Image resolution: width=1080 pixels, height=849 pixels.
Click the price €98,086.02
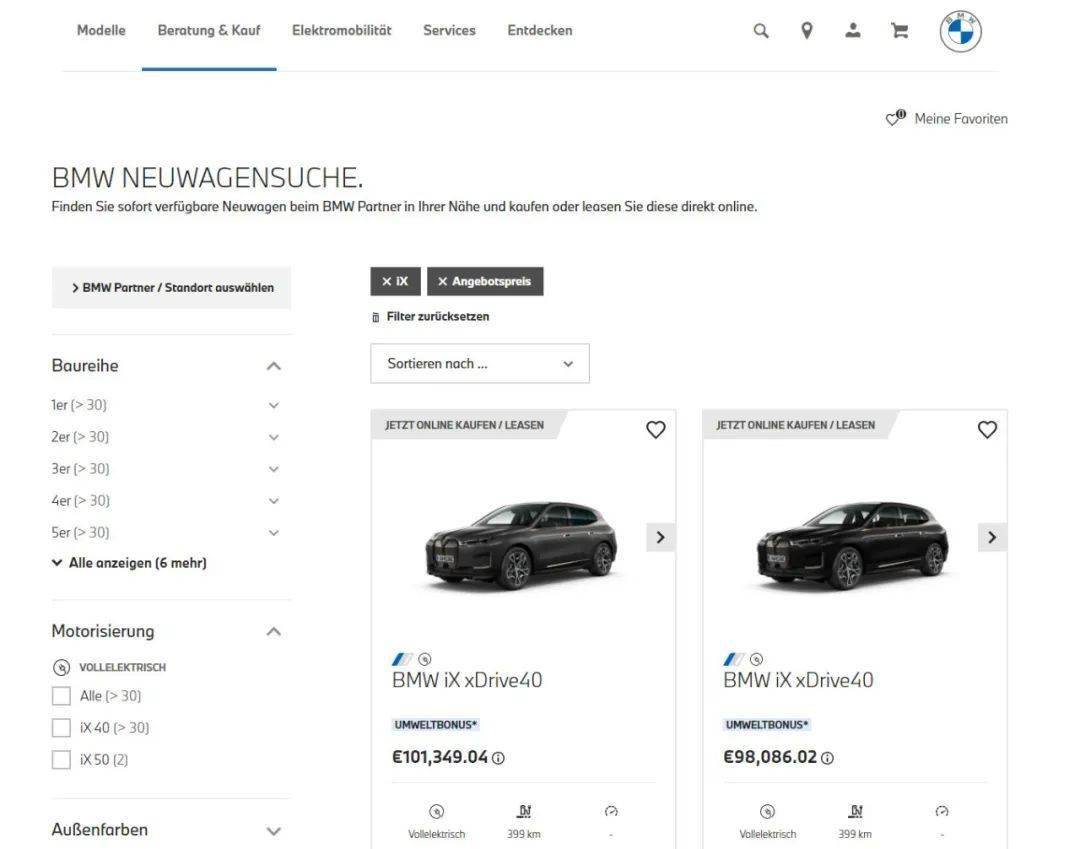(770, 757)
